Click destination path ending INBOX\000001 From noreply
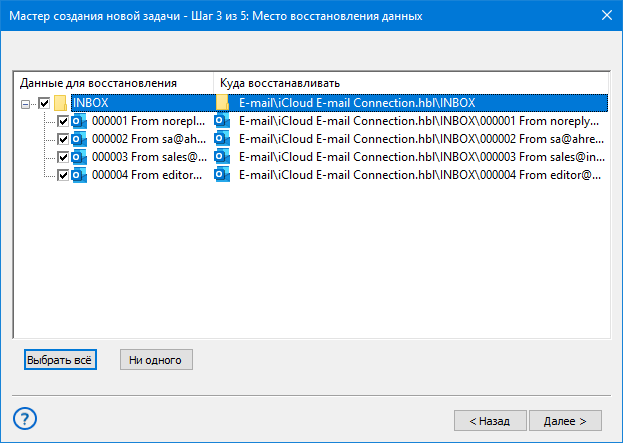Image resolution: width=623 pixels, height=443 pixels. 419,121
